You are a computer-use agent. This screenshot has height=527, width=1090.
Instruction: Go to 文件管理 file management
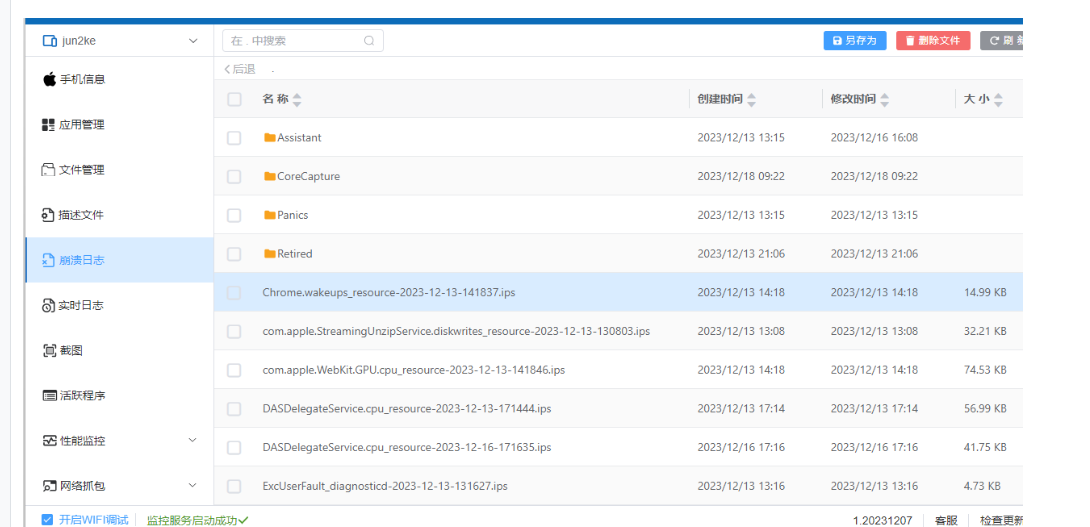coord(119,170)
